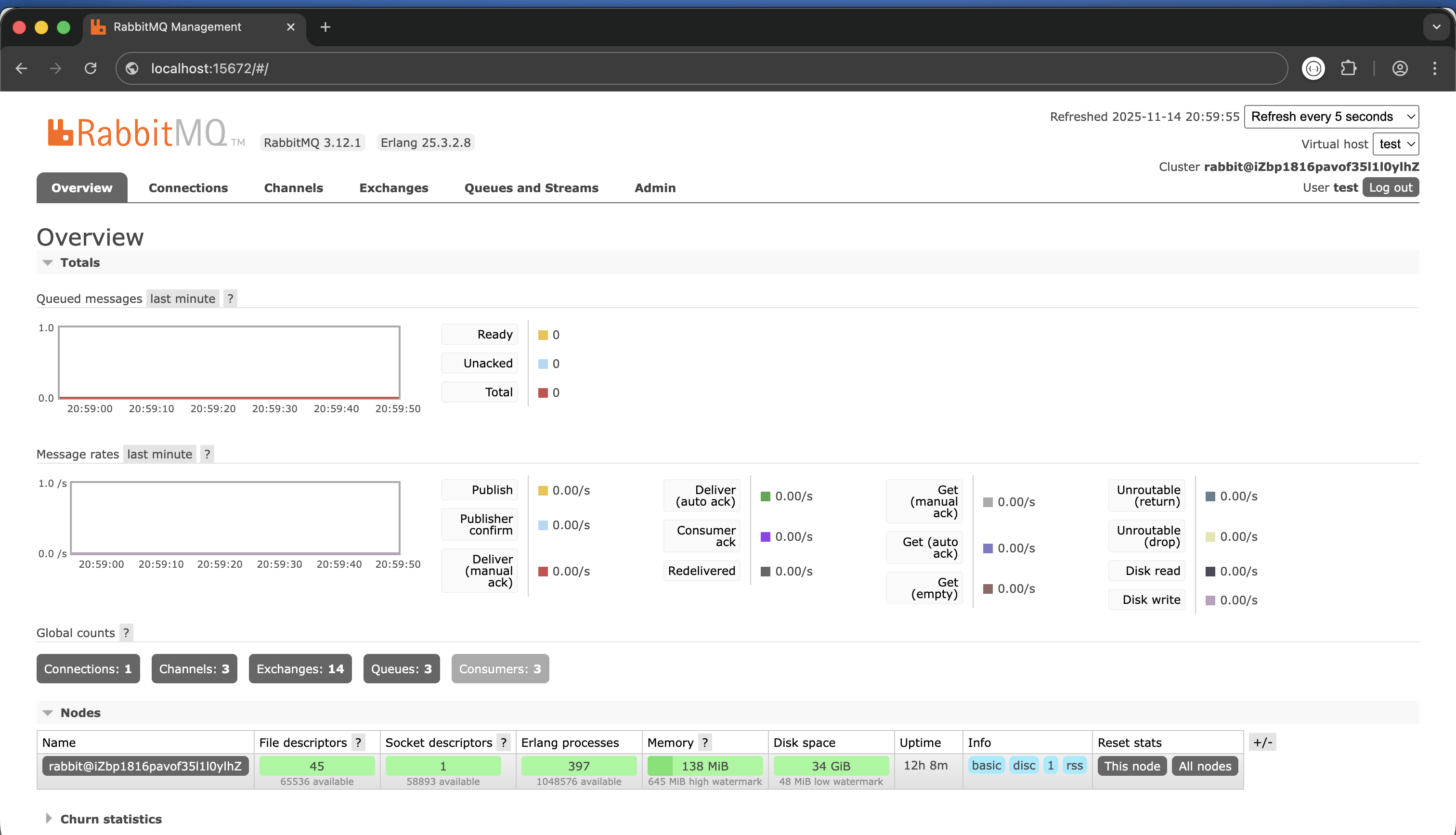Collapse the Totals section

tap(79, 262)
